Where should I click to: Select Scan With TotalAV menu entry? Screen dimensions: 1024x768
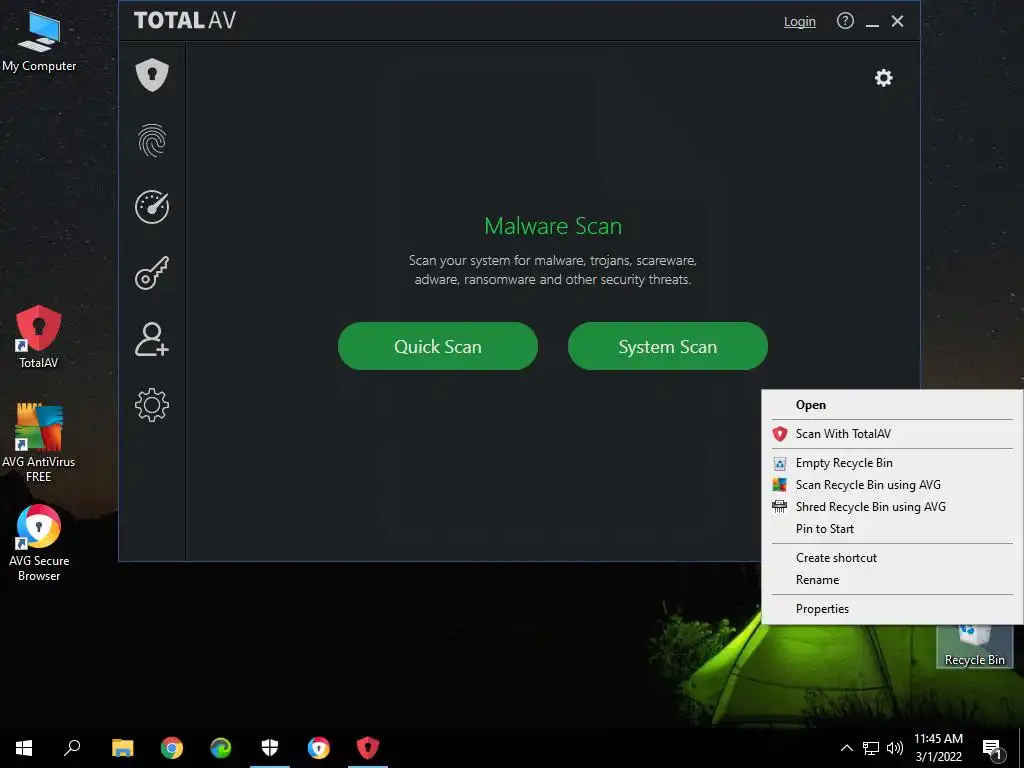pyautogui.click(x=892, y=434)
